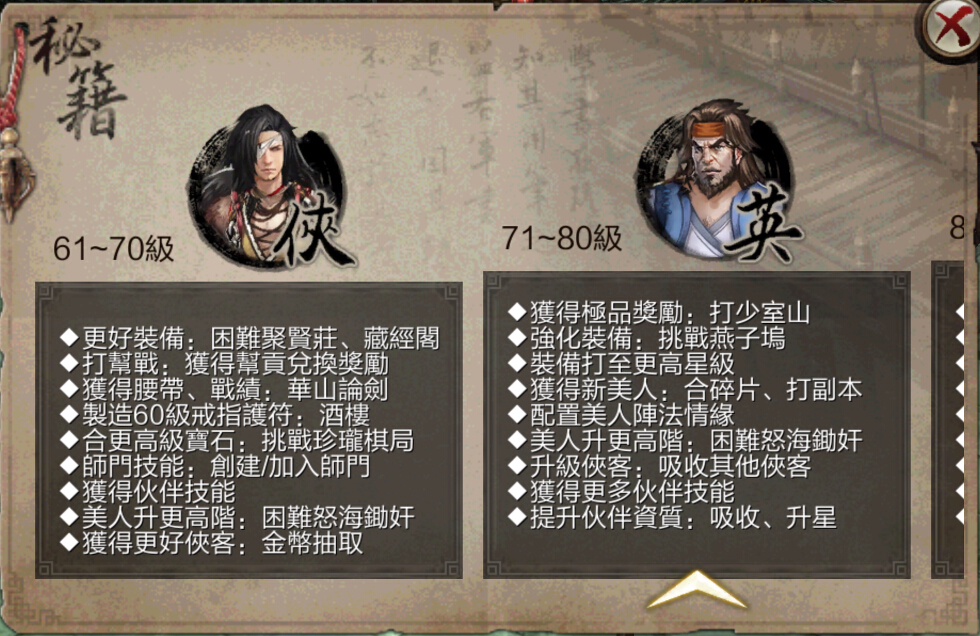Tap the 71~80級 level range label
The width and height of the screenshot is (980, 636).
pyautogui.click(x=561, y=238)
